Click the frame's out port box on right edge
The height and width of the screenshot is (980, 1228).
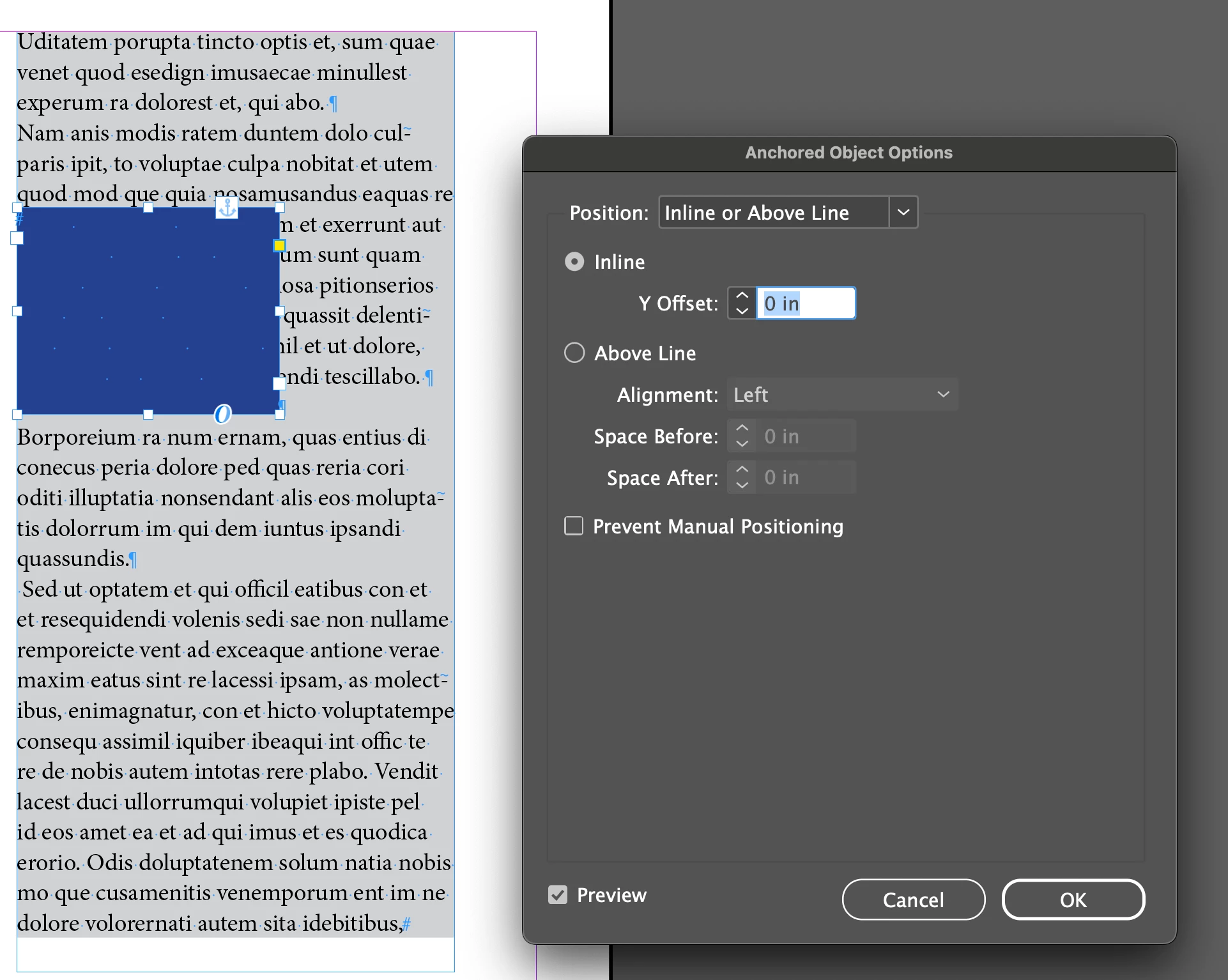pyautogui.click(x=279, y=383)
